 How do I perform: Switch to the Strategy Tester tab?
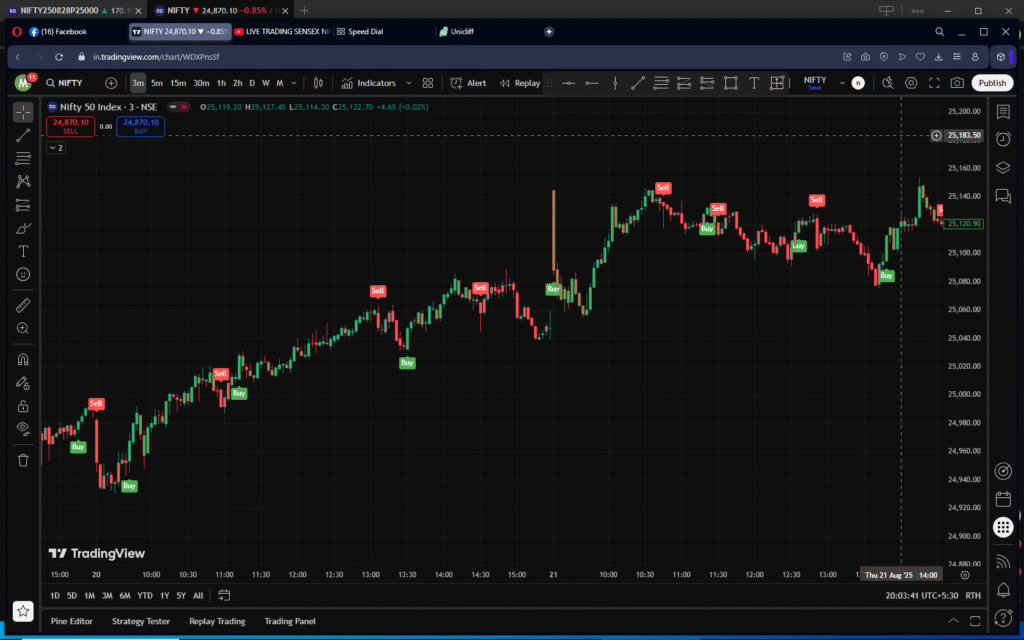(141, 621)
